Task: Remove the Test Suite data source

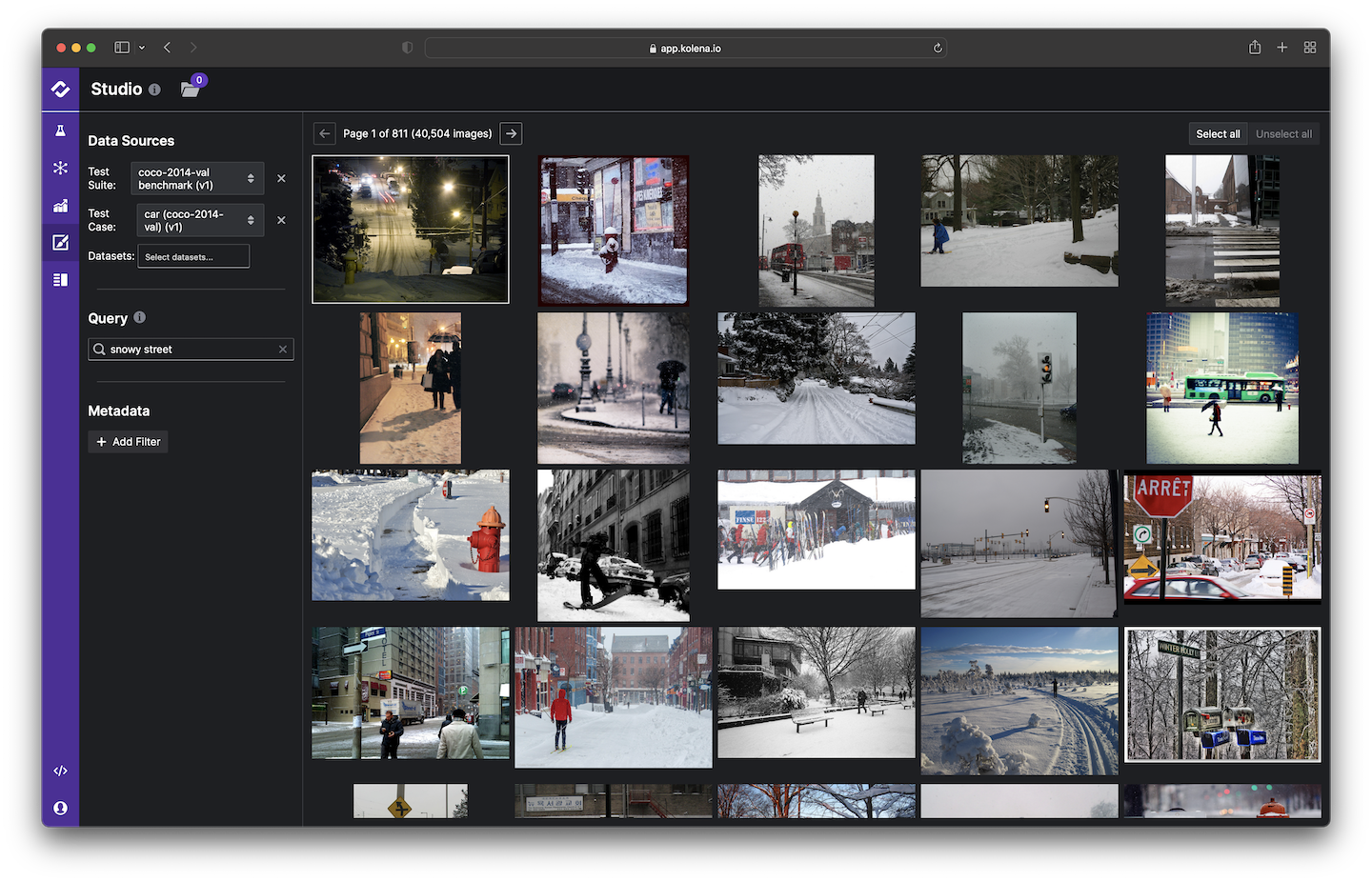Action: point(281,179)
